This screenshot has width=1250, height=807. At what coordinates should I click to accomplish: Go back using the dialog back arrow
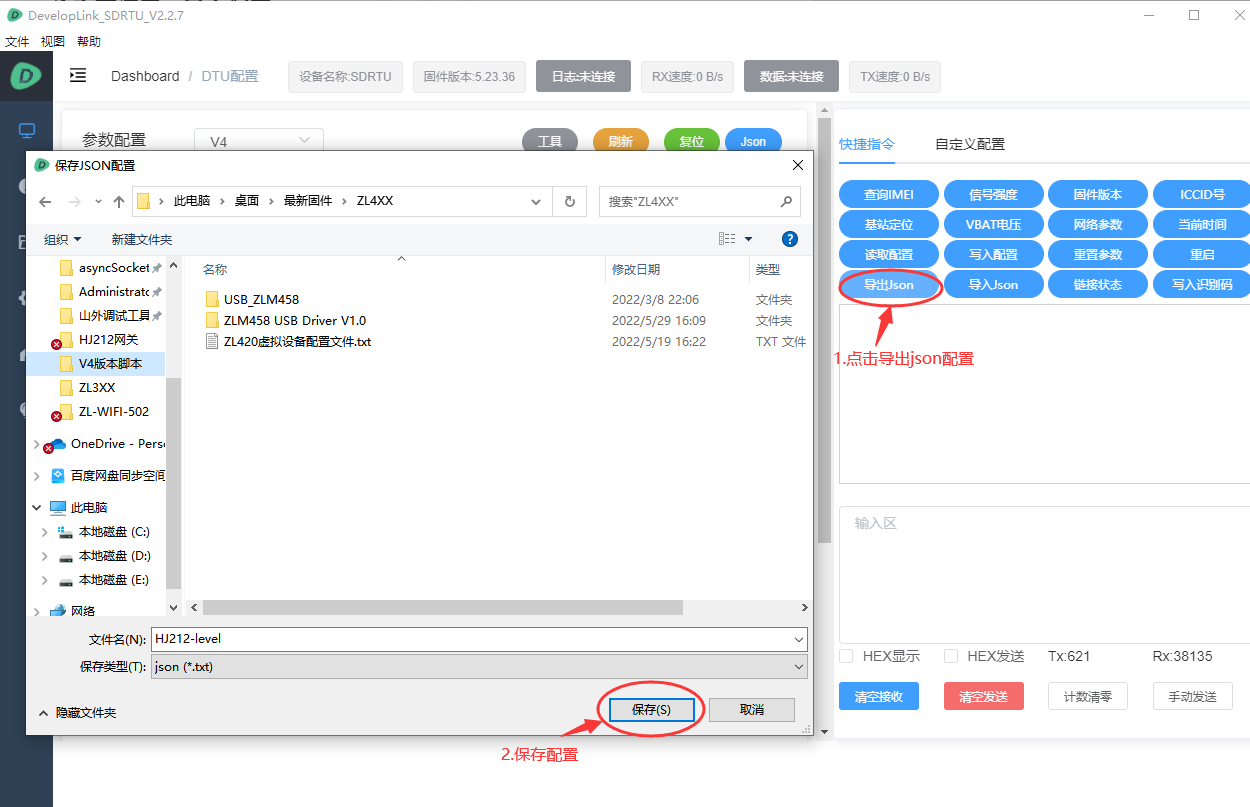[45, 201]
